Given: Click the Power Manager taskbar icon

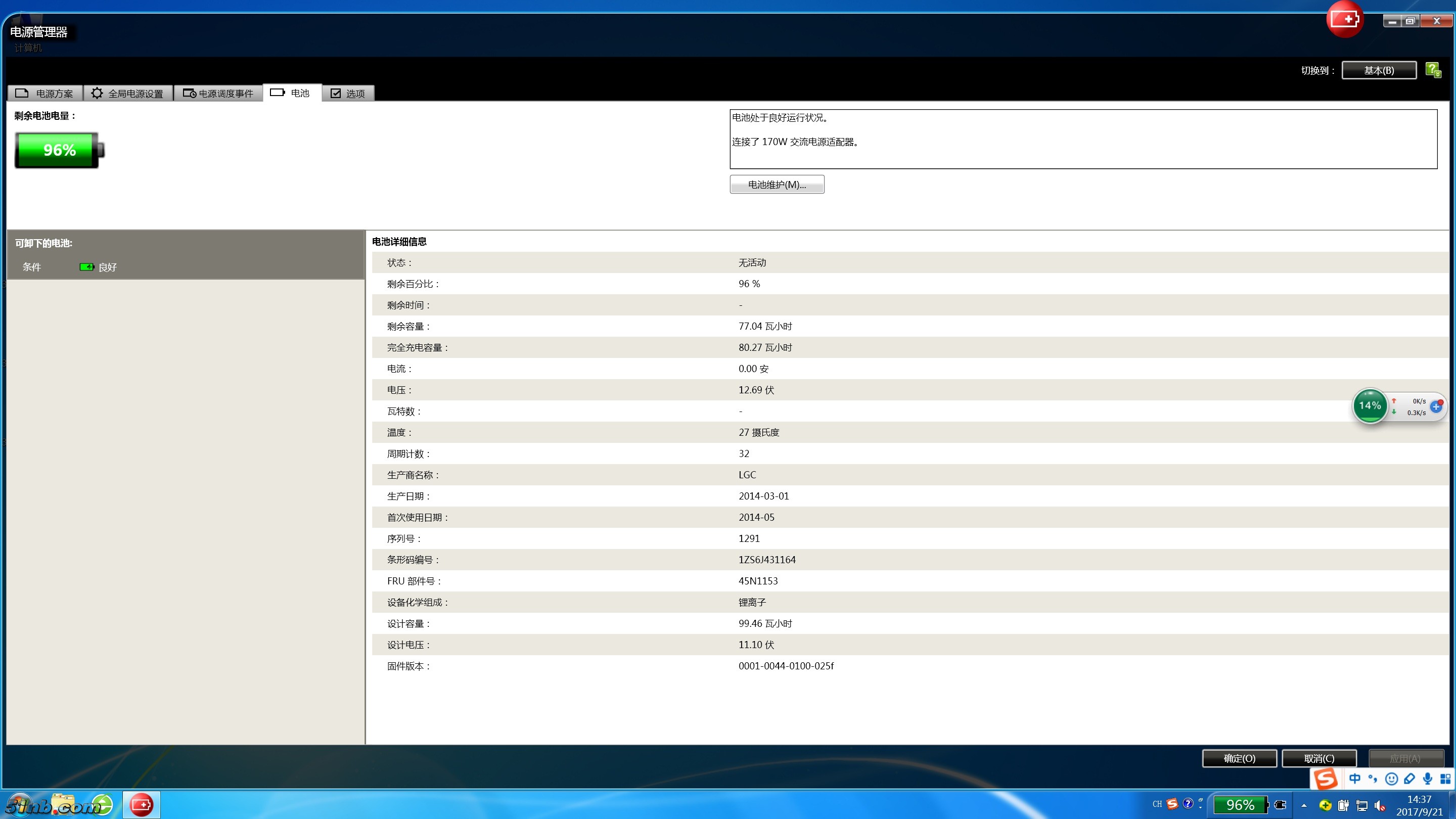Looking at the screenshot, I should pos(142,804).
